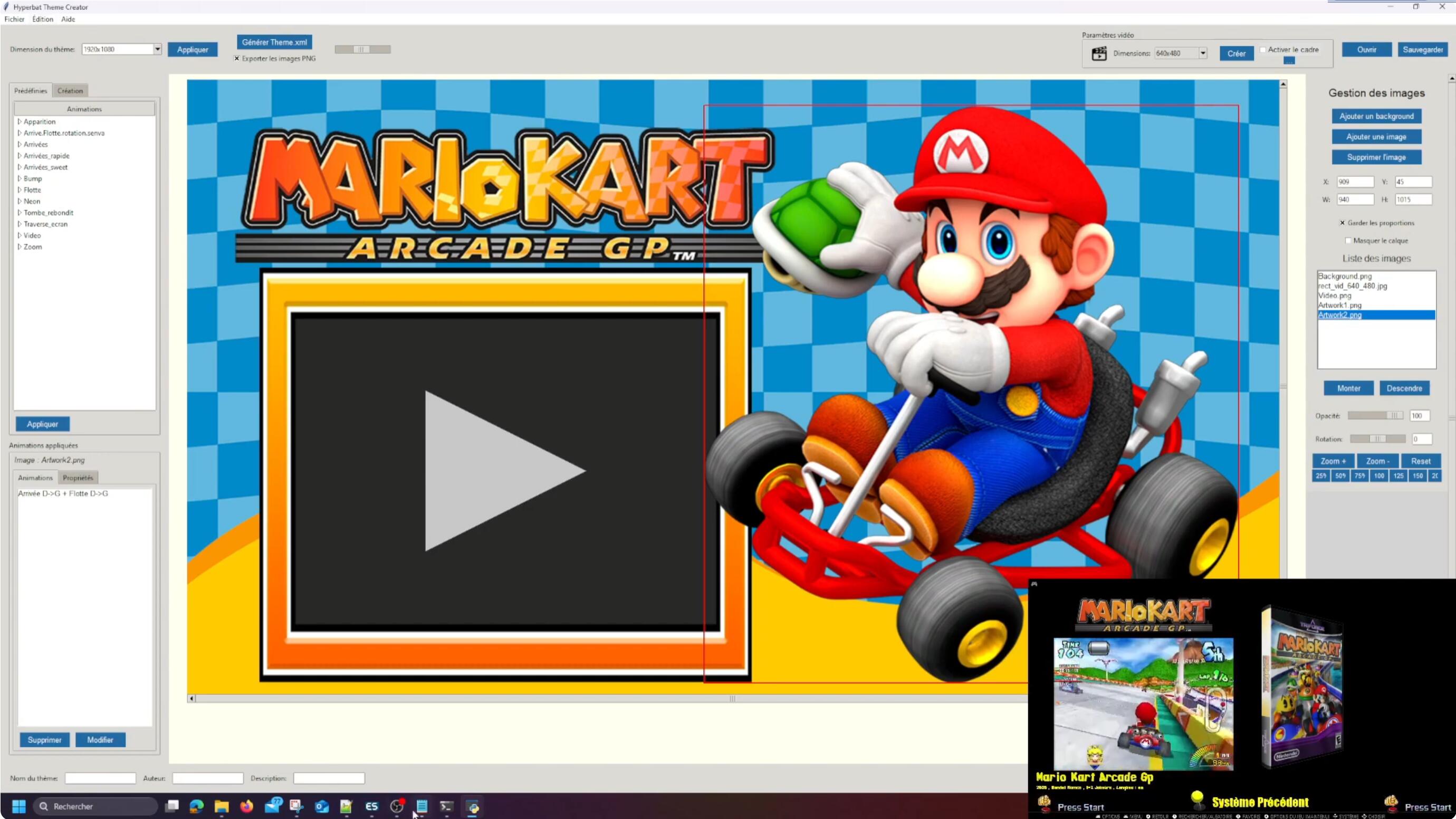Toggle the Exporter les images PNG checkbox
Image resolution: width=1456 pixels, height=819 pixels.
[237, 58]
